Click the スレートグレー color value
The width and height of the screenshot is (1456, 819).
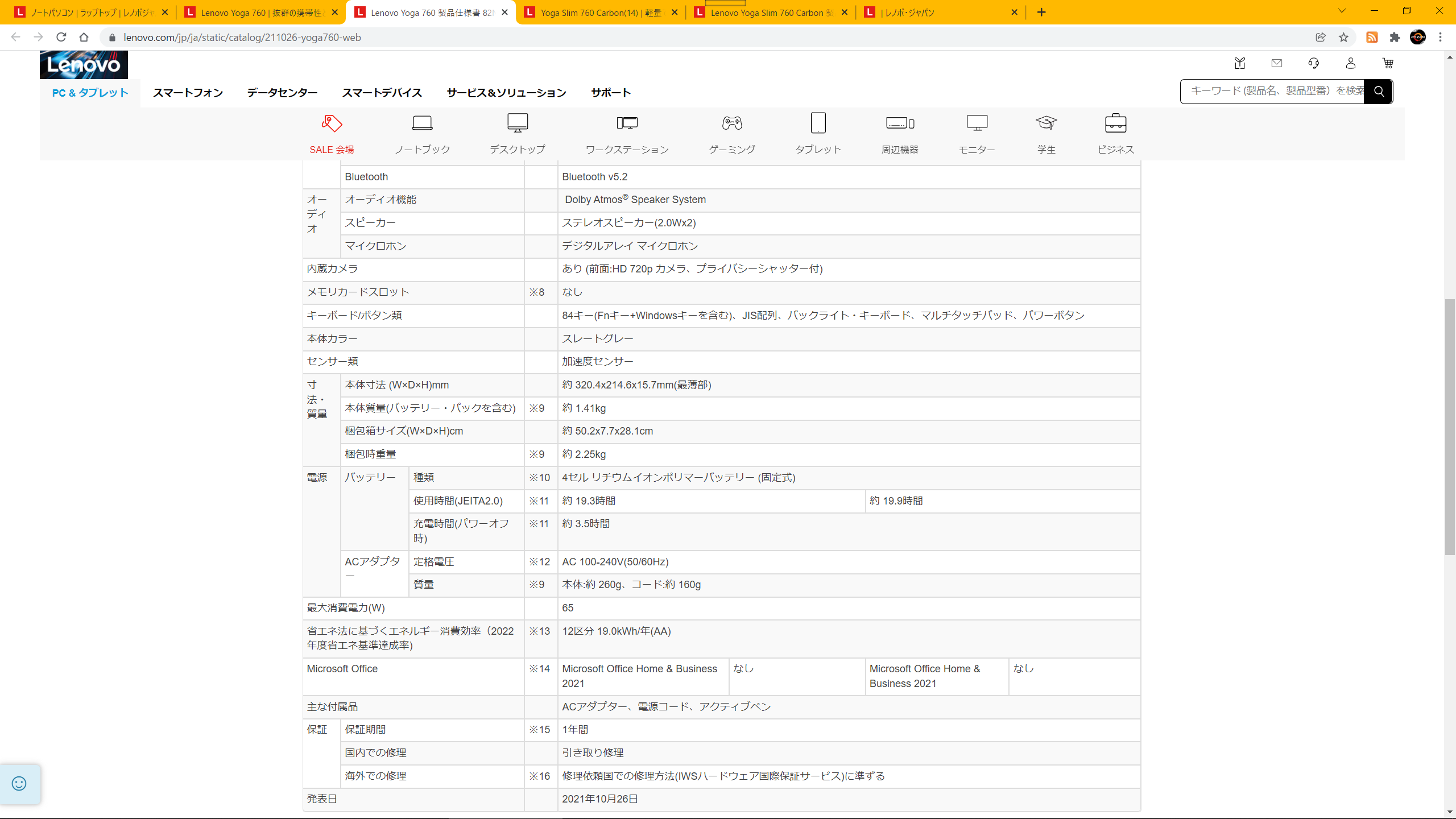click(598, 339)
